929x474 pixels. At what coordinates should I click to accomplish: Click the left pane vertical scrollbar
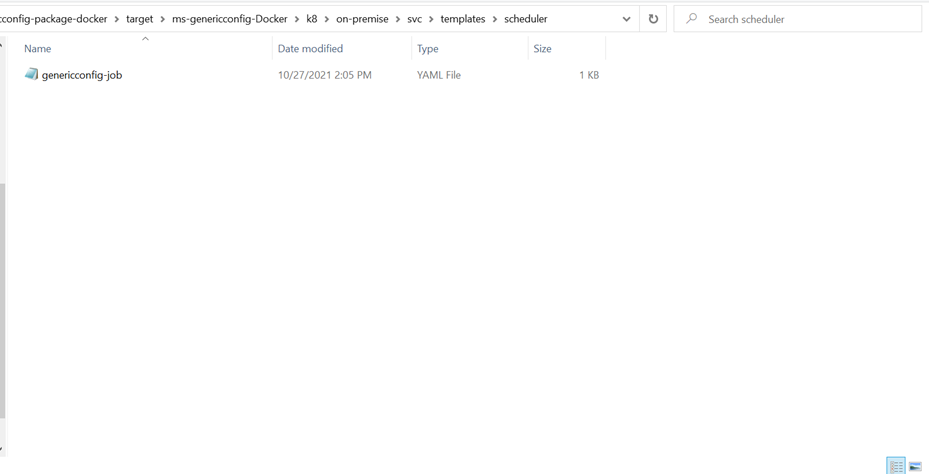[2, 300]
